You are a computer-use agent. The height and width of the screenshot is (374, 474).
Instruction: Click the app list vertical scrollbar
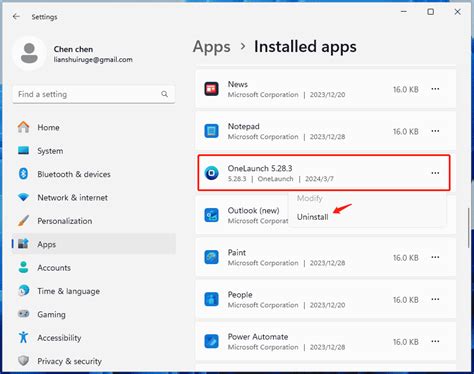(469, 228)
